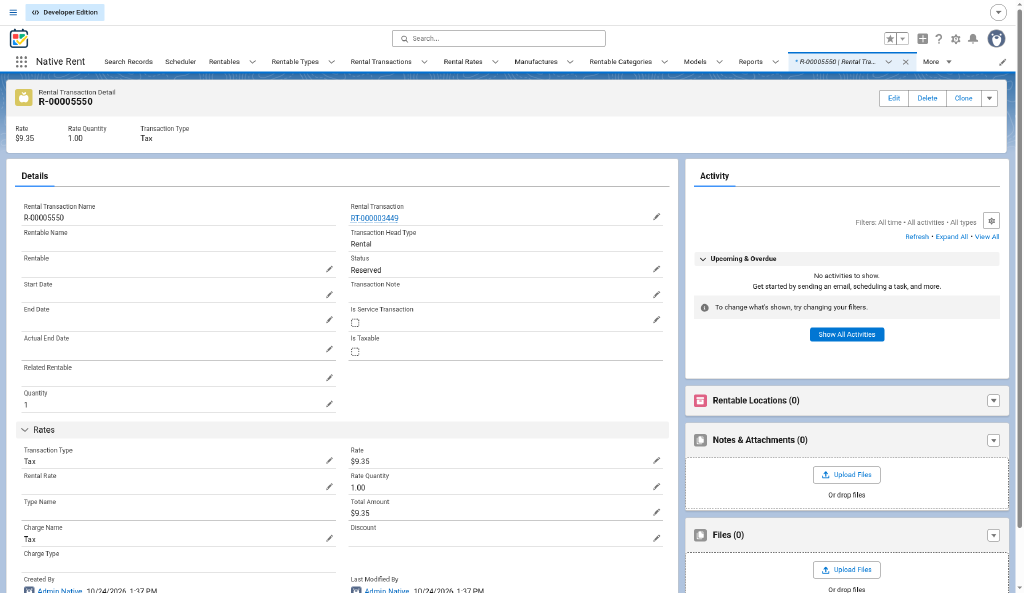Click Upload Files in Notes & Attachments

click(846, 475)
